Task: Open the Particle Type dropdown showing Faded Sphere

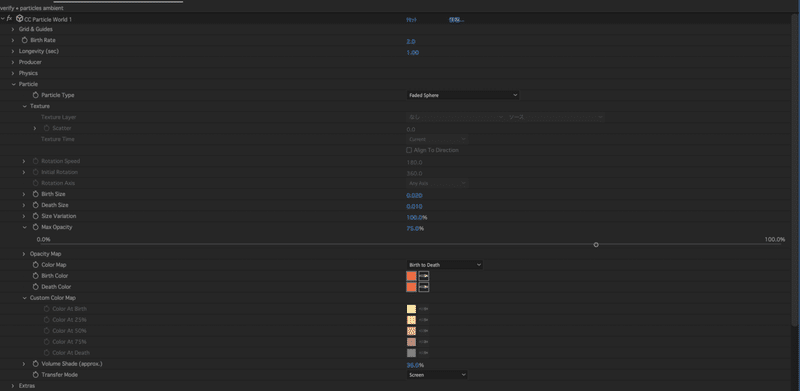Action: pyautogui.click(x=463, y=95)
